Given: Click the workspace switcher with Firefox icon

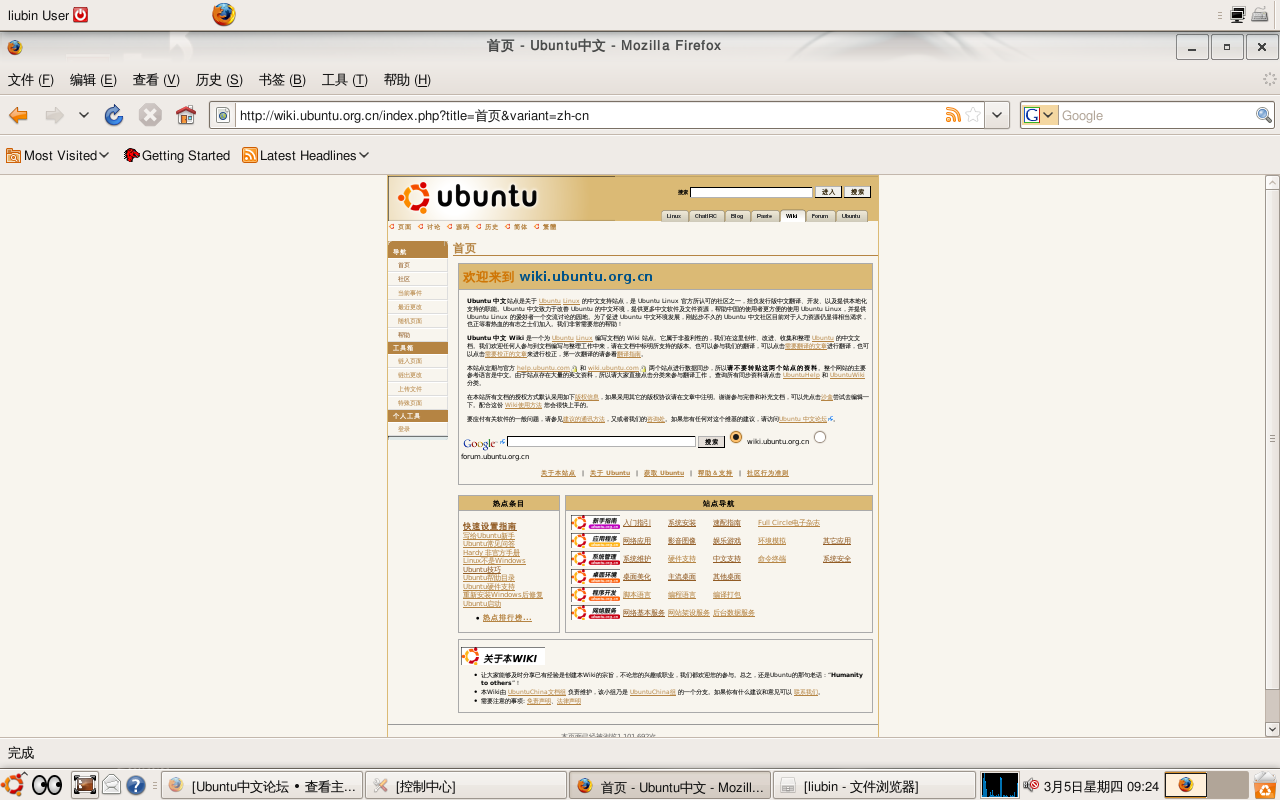Looking at the screenshot, I should [x=1187, y=785].
